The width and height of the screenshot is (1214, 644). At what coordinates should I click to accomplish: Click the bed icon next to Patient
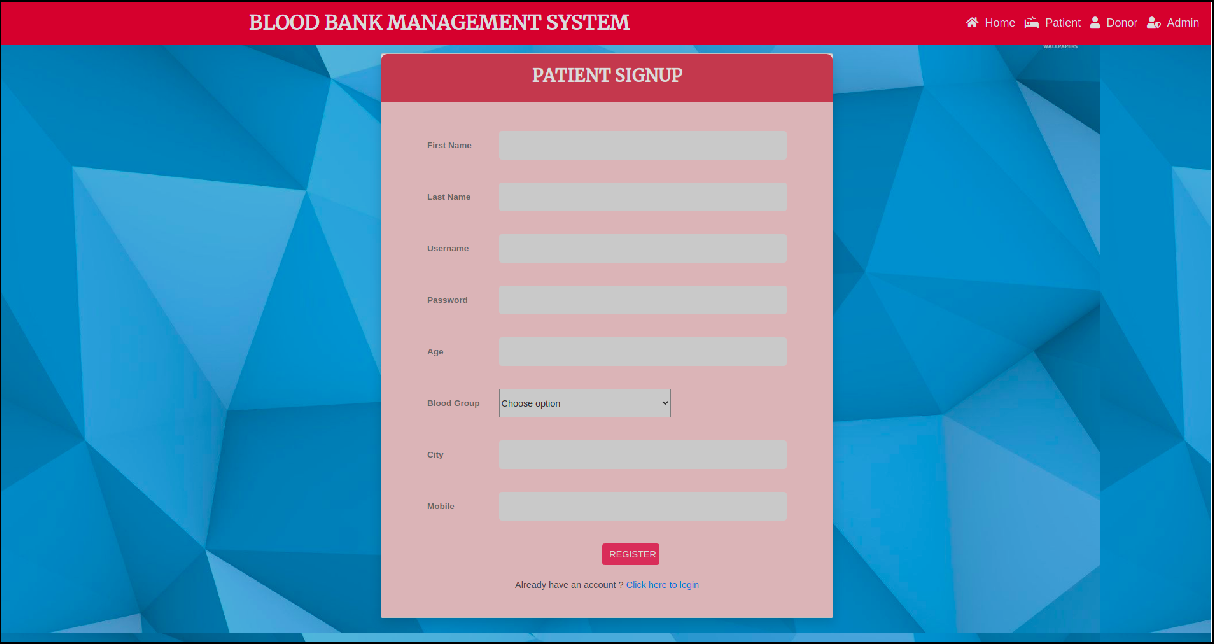point(1031,21)
